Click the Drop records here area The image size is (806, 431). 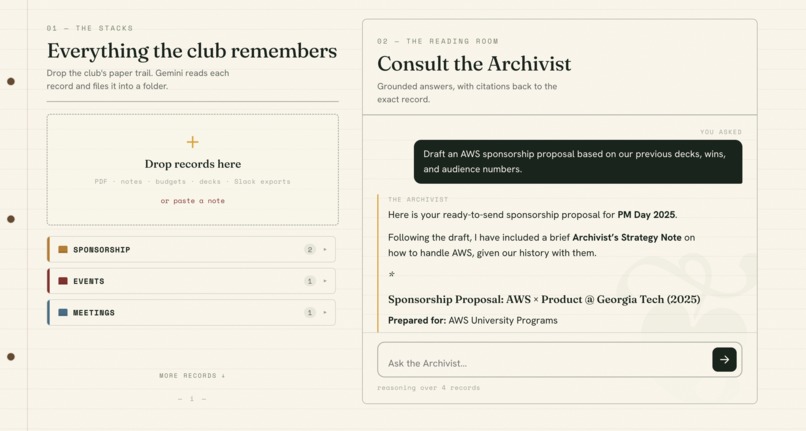pos(192,170)
